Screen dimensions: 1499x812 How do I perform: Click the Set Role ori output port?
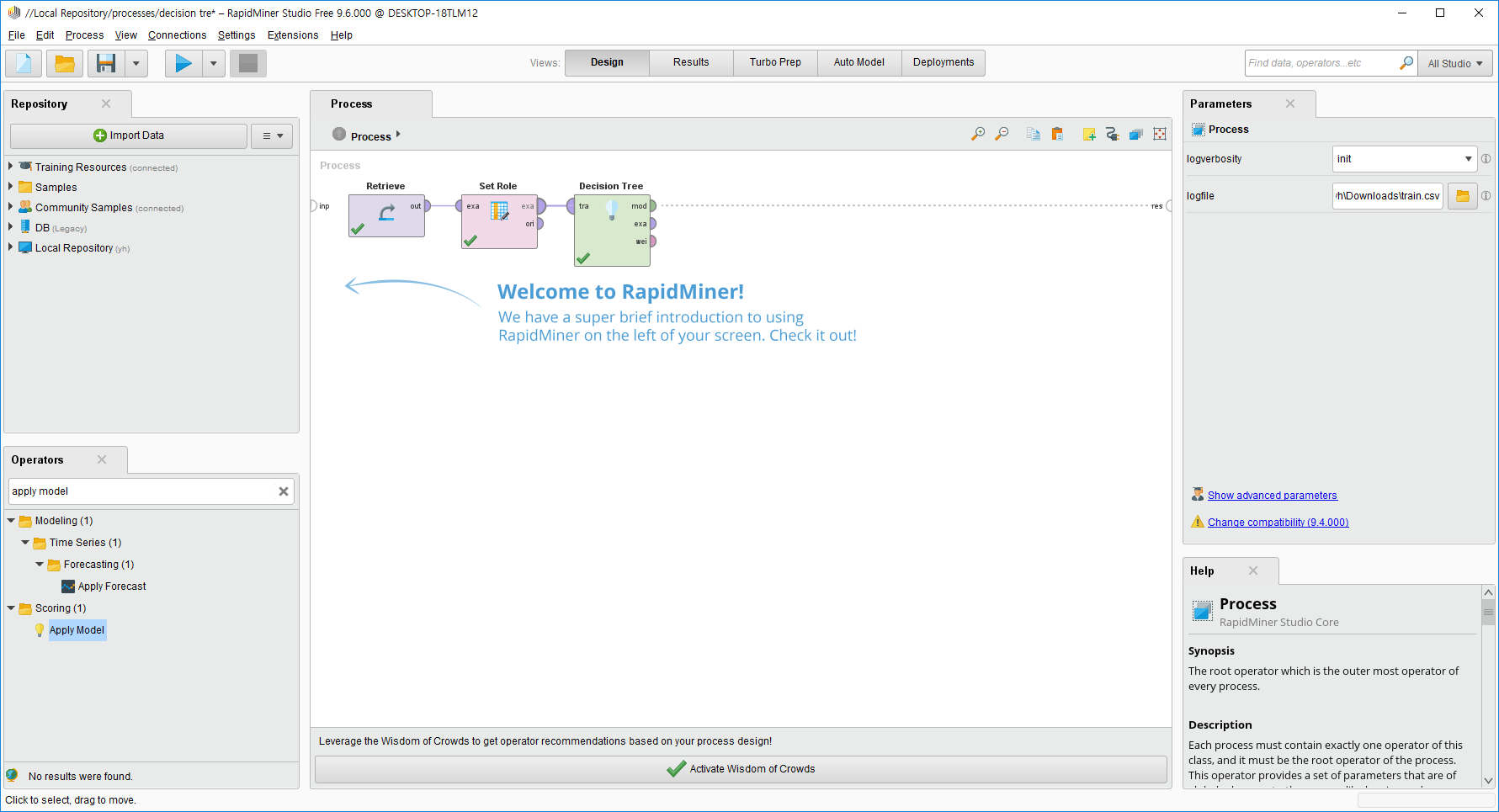point(540,224)
